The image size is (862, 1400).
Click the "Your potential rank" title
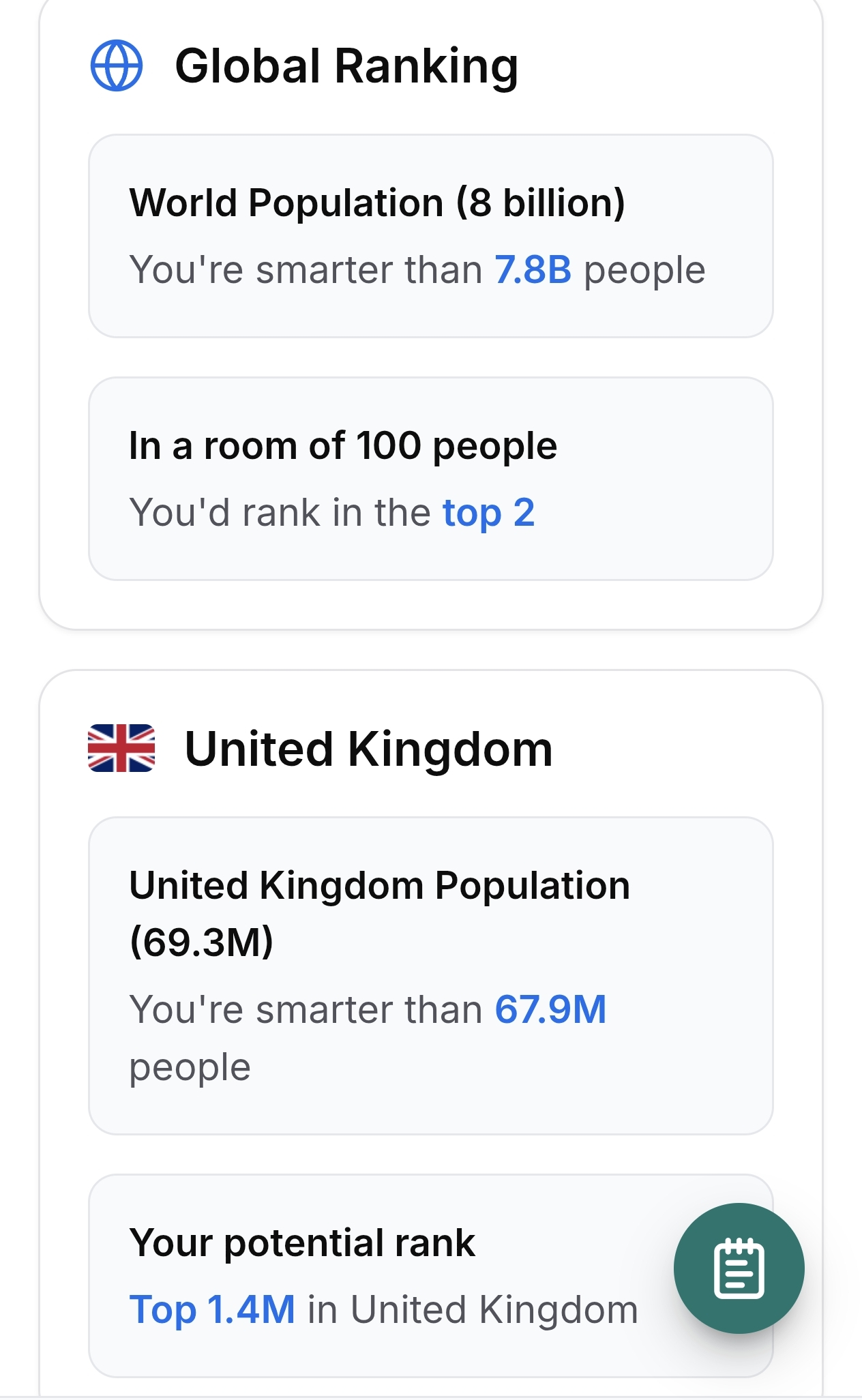tap(302, 1242)
